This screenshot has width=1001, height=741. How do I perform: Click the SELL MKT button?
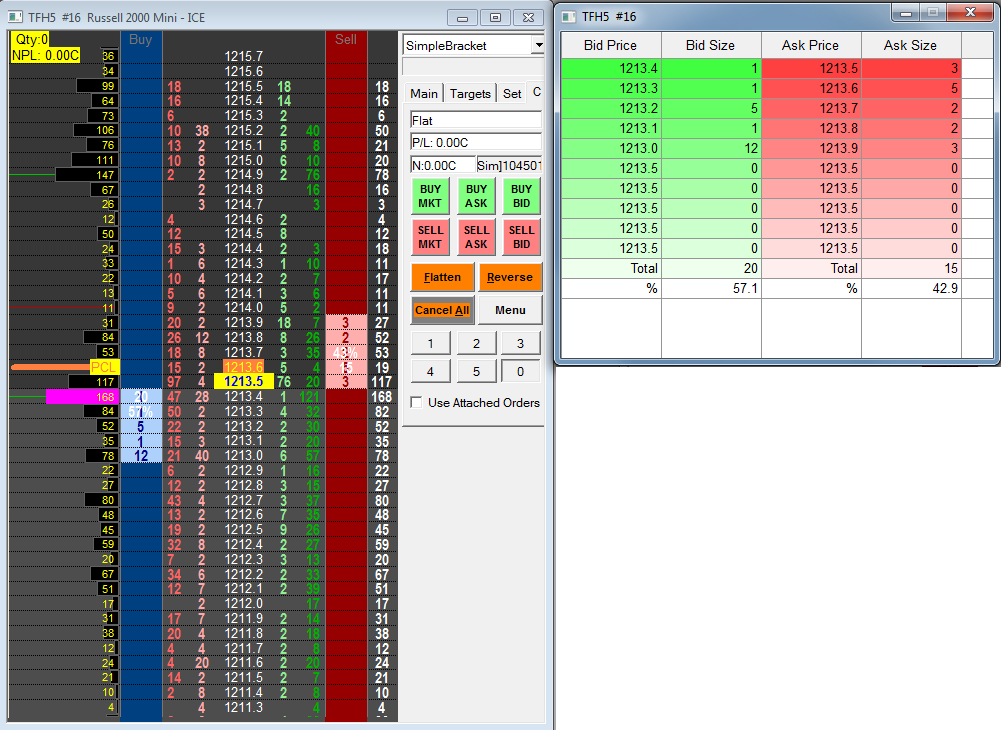430,237
